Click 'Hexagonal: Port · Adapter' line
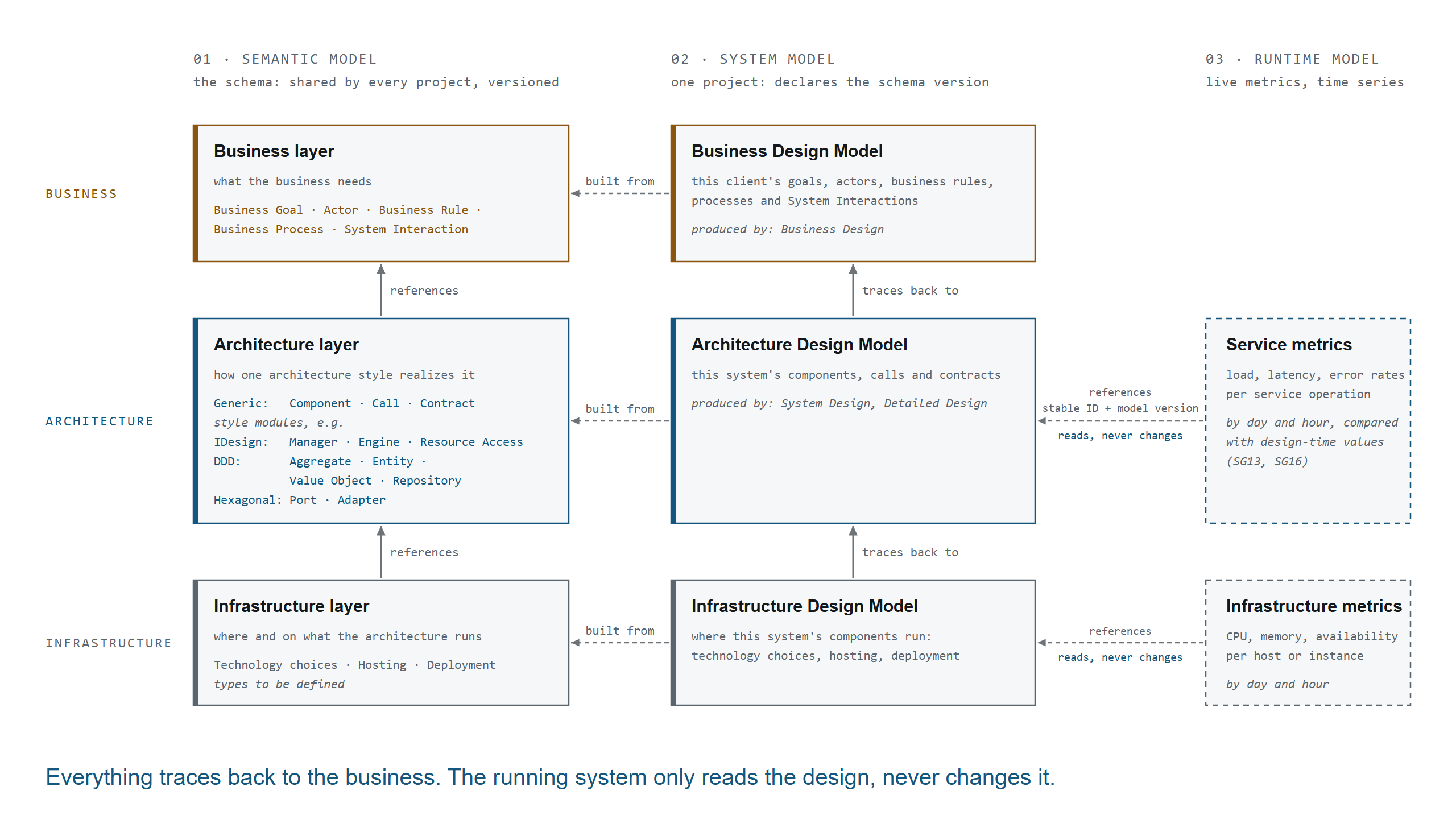The height and width of the screenshot is (819, 1456). click(300, 500)
